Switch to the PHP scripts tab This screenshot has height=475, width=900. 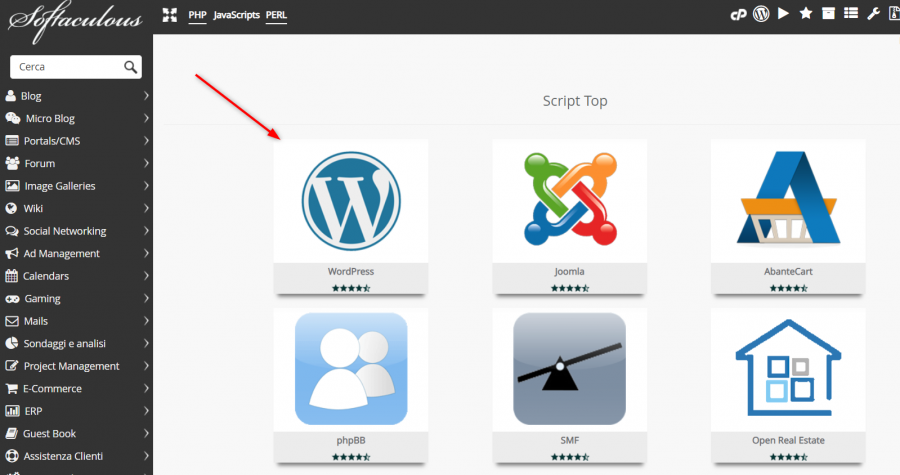(x=197, y=15)
